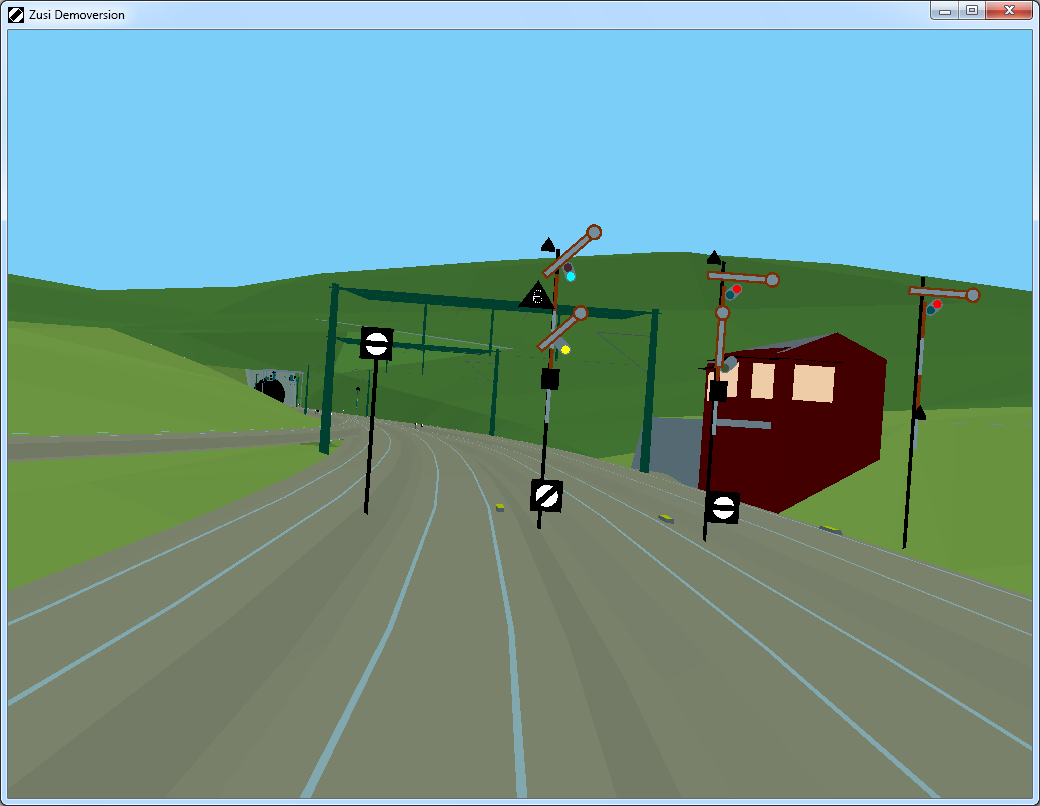Click the right window of red building

point(813,383)
